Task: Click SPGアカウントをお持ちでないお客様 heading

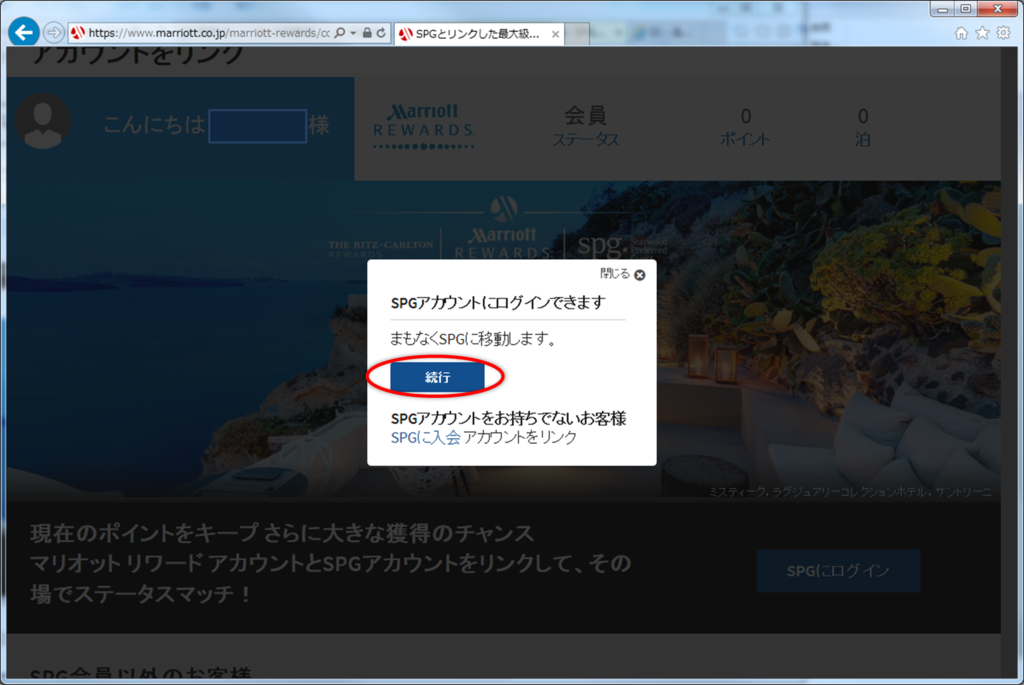Action: [508, 418]
